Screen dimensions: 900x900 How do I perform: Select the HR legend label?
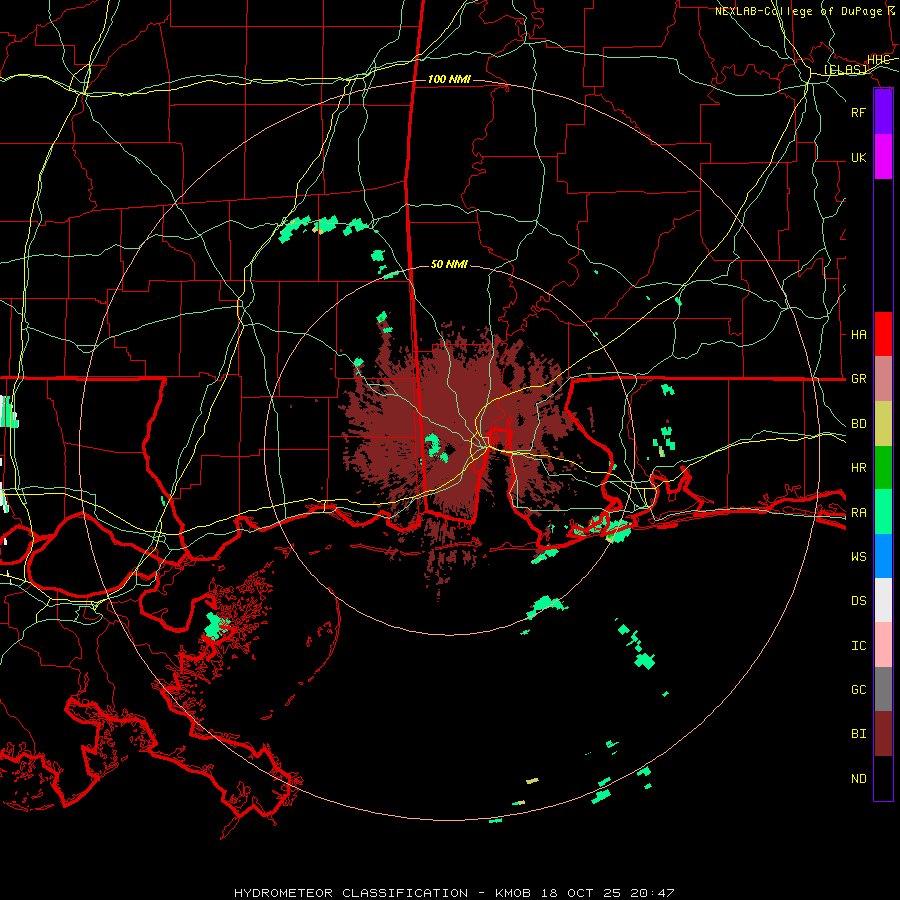(x=859, y=468)
